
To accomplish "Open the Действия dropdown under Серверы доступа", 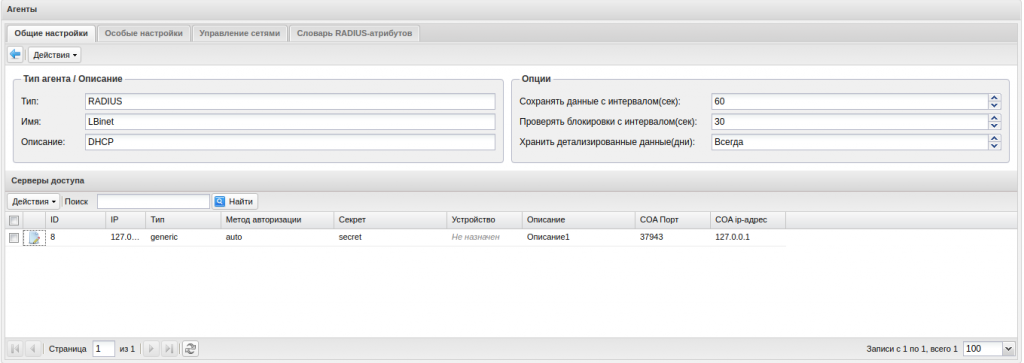I will (34, 202).
